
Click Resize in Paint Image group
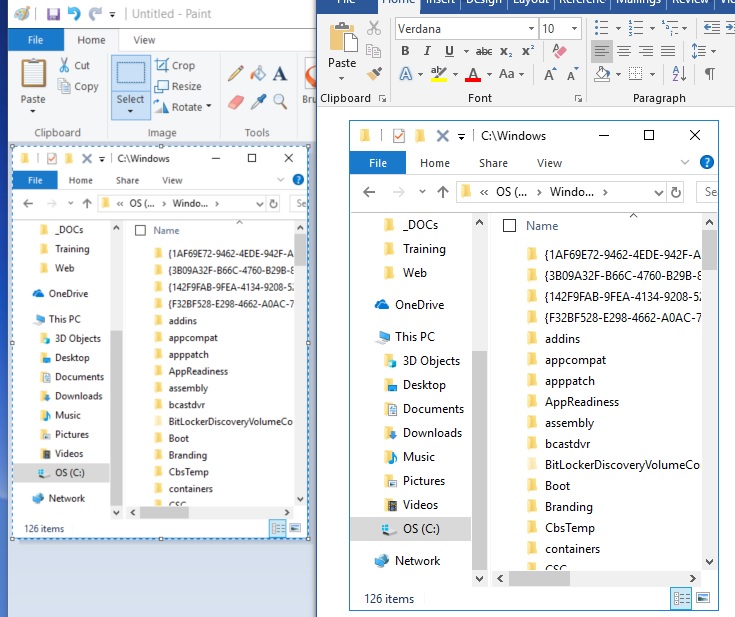(x=178, y=86)
